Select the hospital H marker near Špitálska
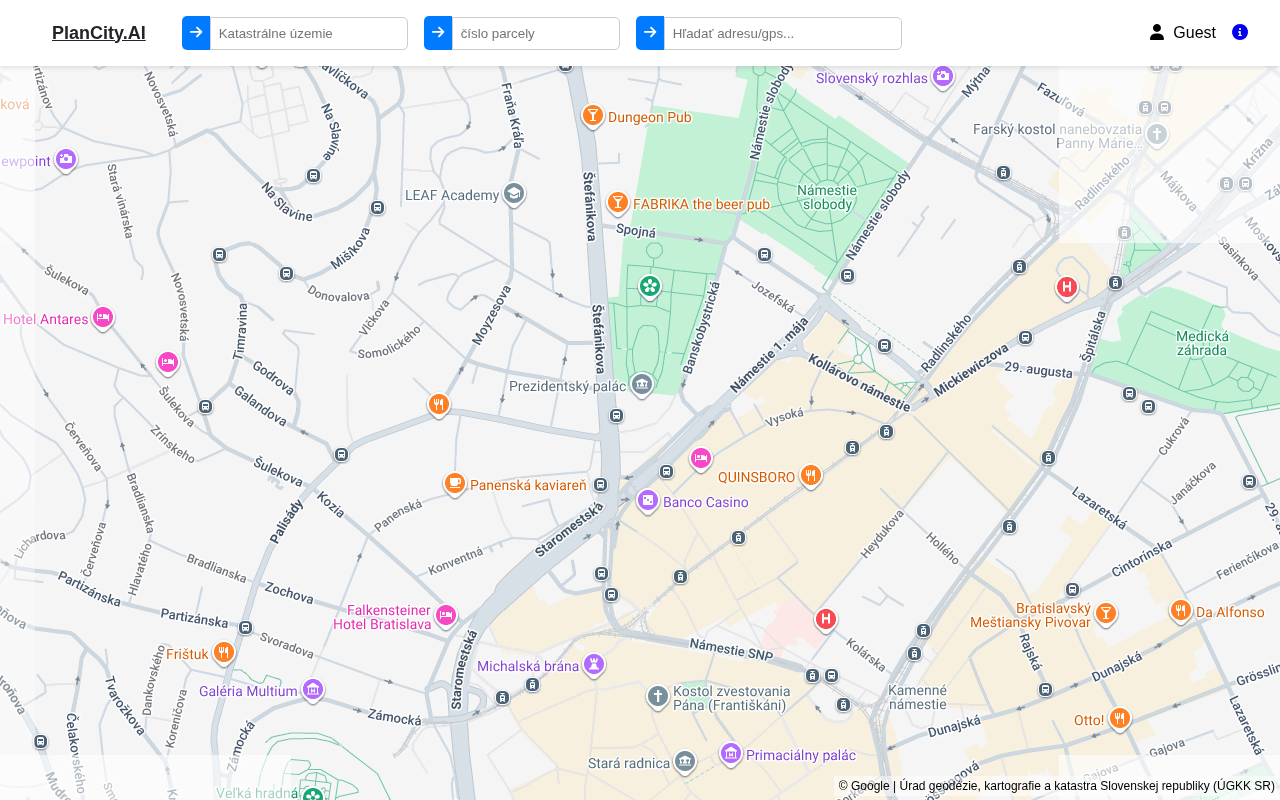The width and height of the screenshot is (1280, 800). pyautogui.click(x=1067, y=288)
